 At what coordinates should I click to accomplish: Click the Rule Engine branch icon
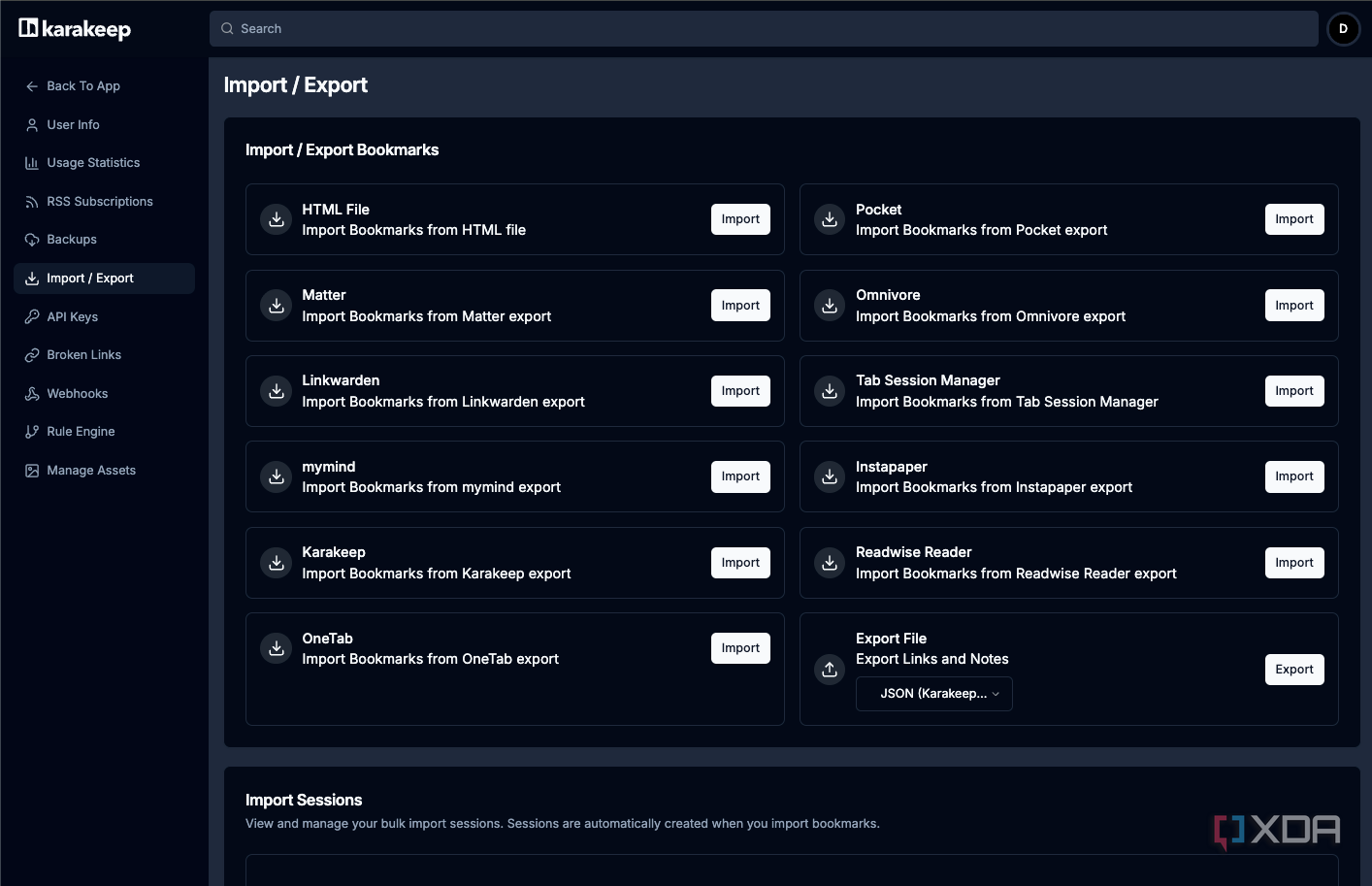(x=32, y=432)
